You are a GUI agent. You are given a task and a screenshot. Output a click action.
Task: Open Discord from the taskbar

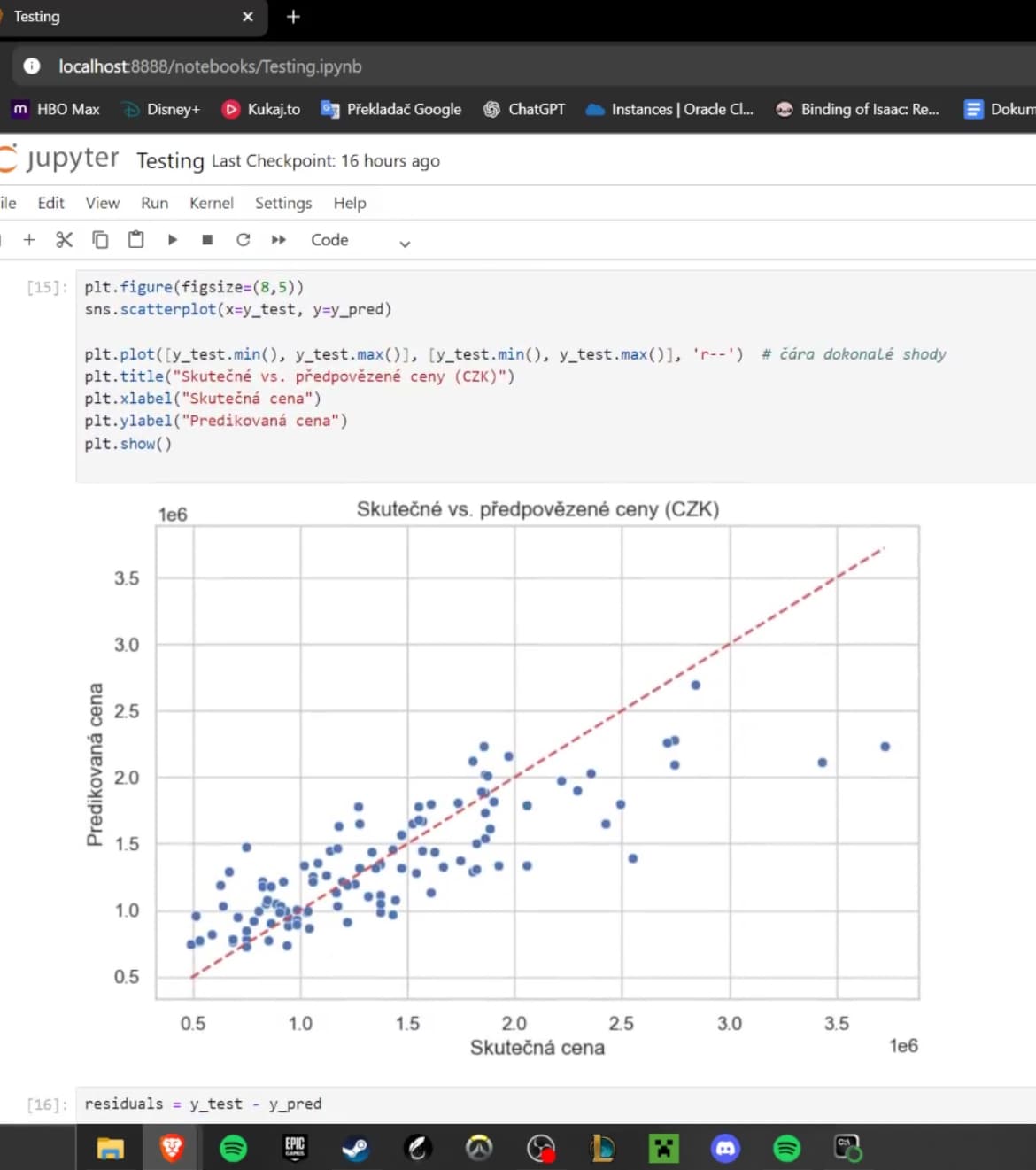725,1148
